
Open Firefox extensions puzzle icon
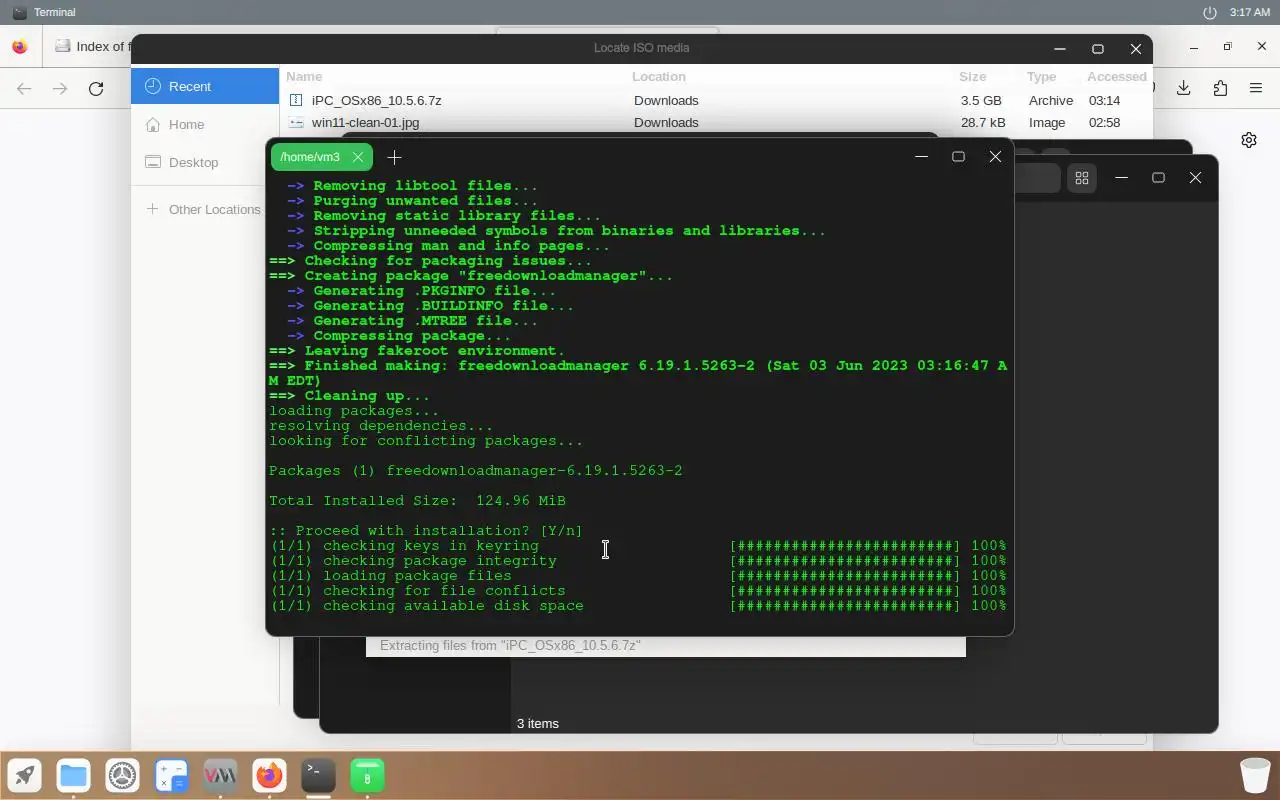pyautogui.click(x=1220, y=88)
